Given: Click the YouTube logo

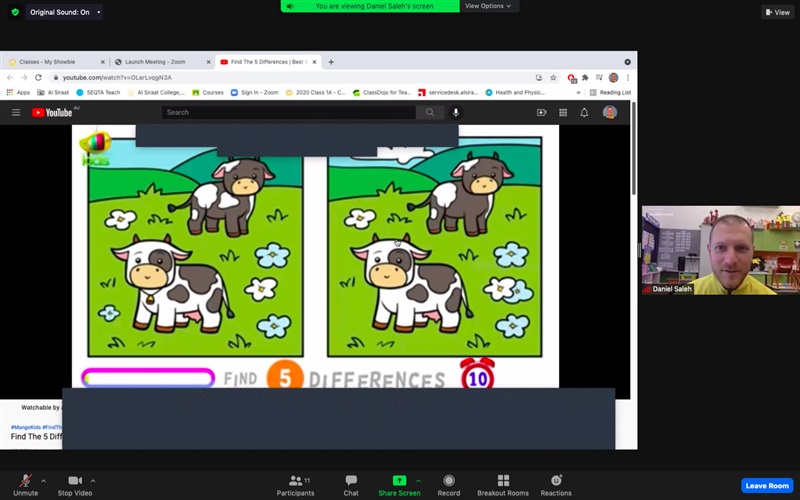Looking at the screenshot, I should 52,112.
